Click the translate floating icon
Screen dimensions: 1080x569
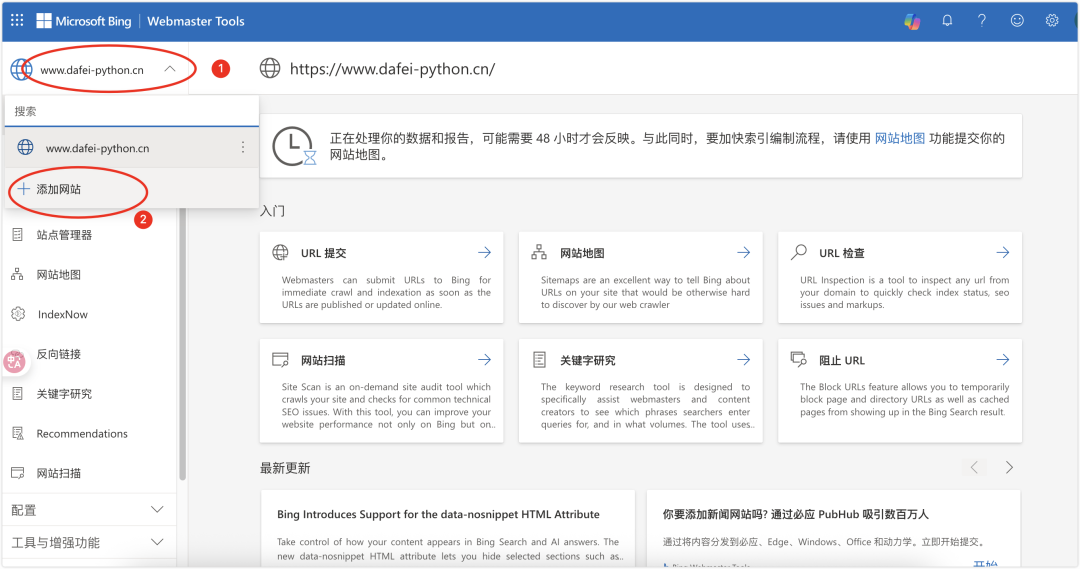coord(14,361)
